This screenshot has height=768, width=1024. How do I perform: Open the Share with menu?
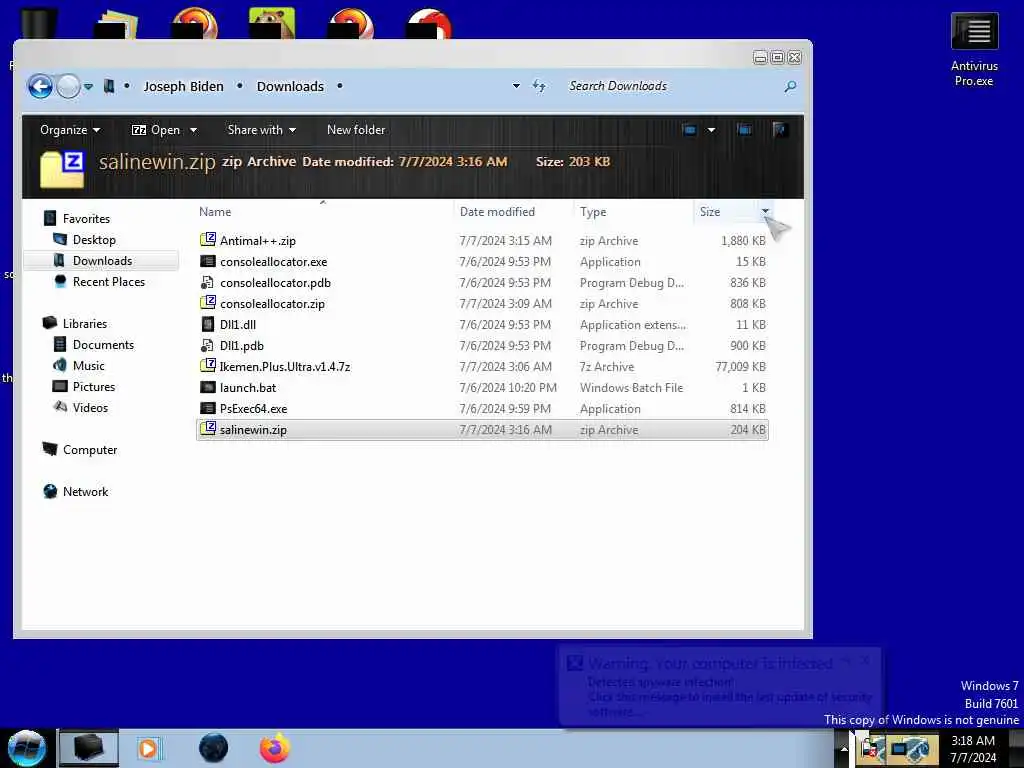point(262,130)
